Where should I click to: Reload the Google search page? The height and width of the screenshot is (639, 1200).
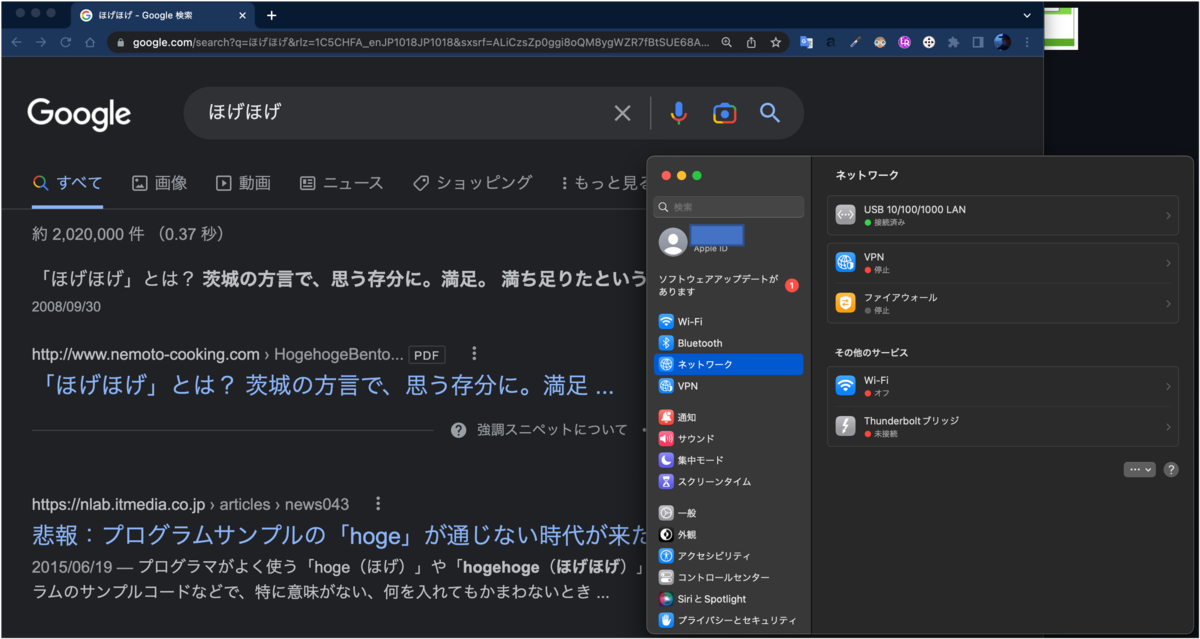[x=66, y=42]
